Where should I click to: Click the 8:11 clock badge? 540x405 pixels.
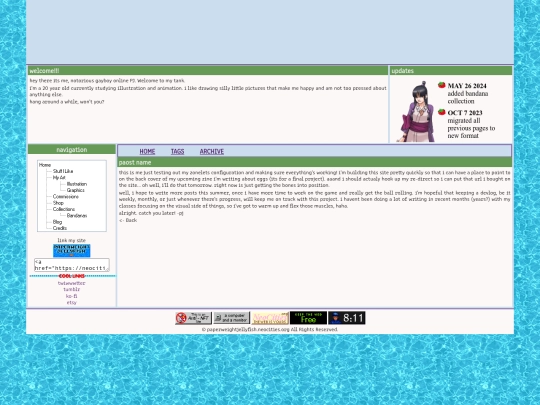coord(347,318)
